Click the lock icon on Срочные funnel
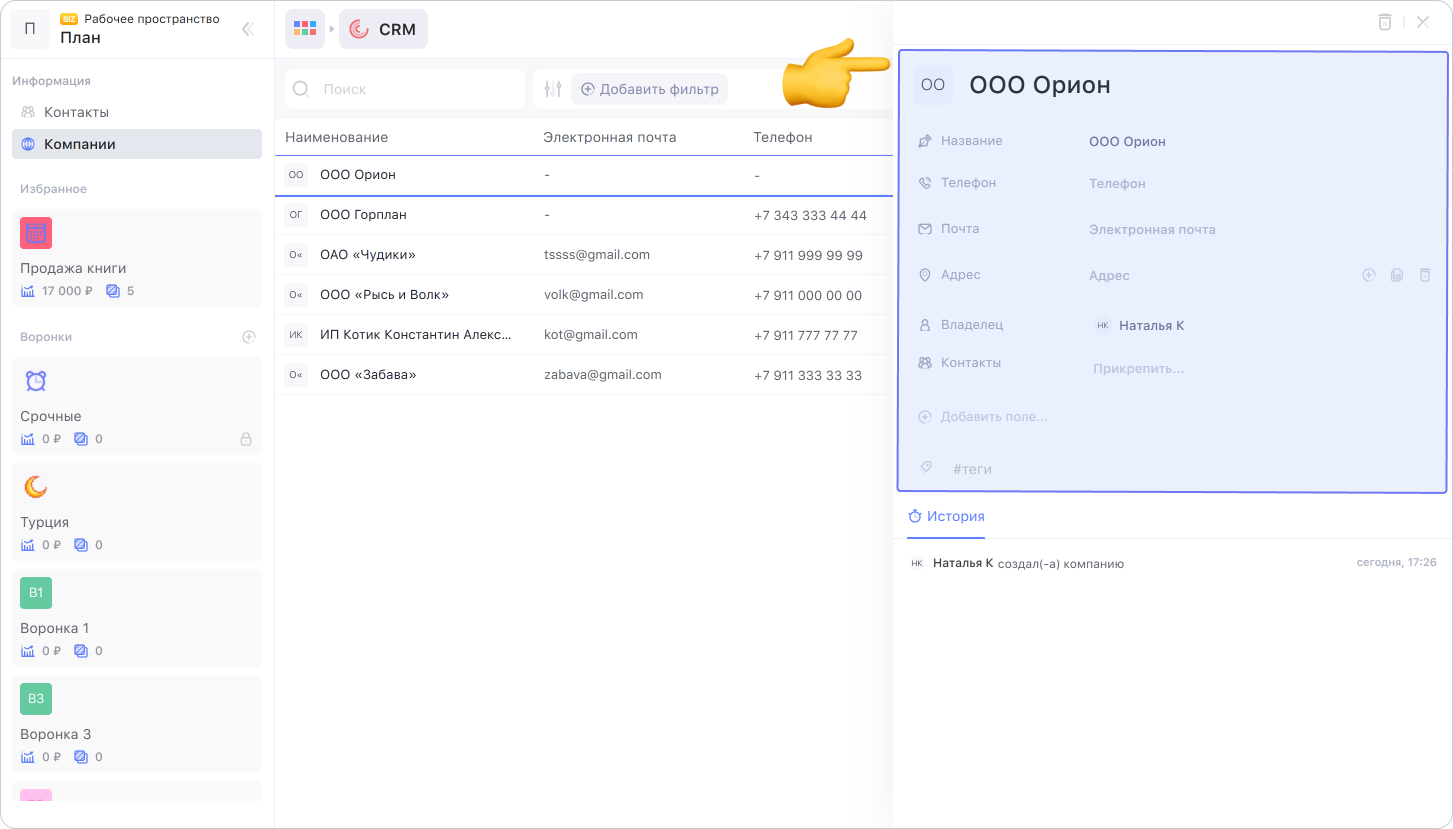This screenshot has height=829, width=1453. [246, 439]
